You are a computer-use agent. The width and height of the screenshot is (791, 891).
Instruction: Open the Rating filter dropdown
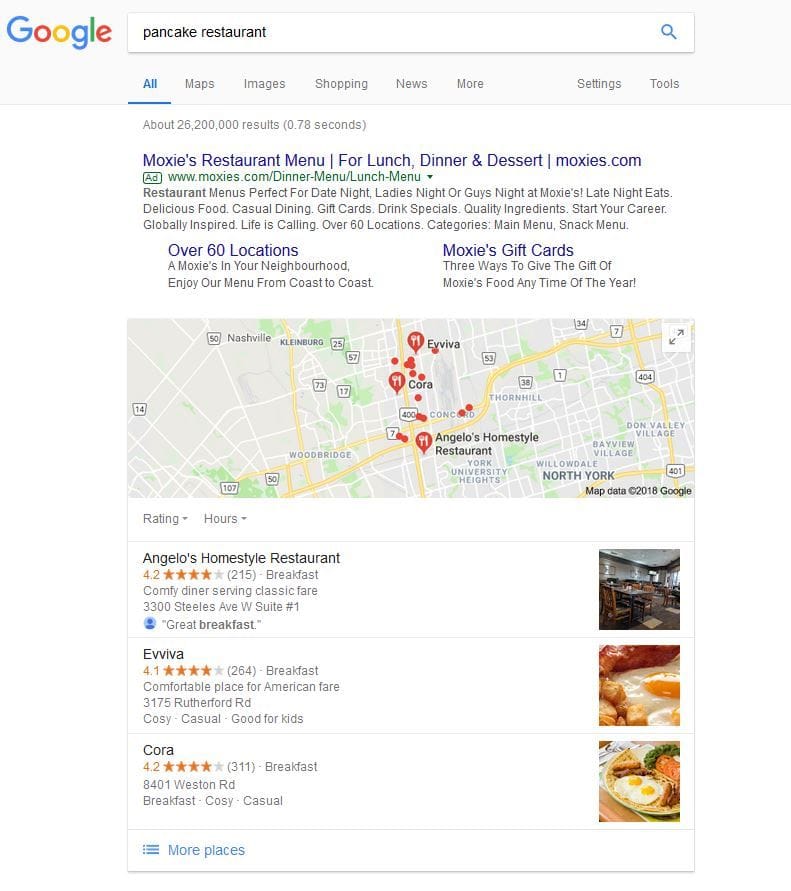coord(165,519)
